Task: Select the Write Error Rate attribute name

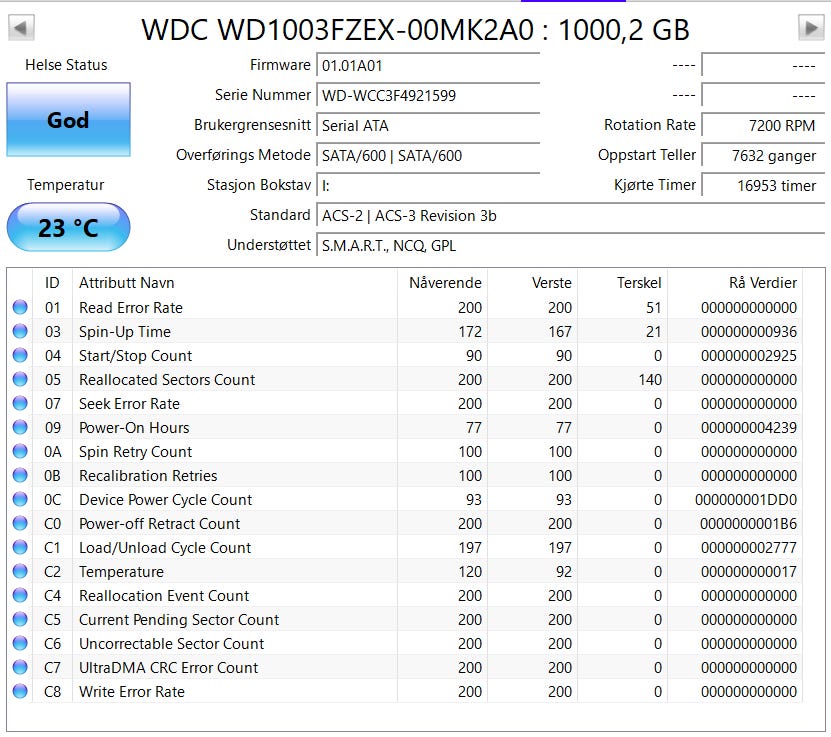Action: pyautogui.click(x=131, y=691)
